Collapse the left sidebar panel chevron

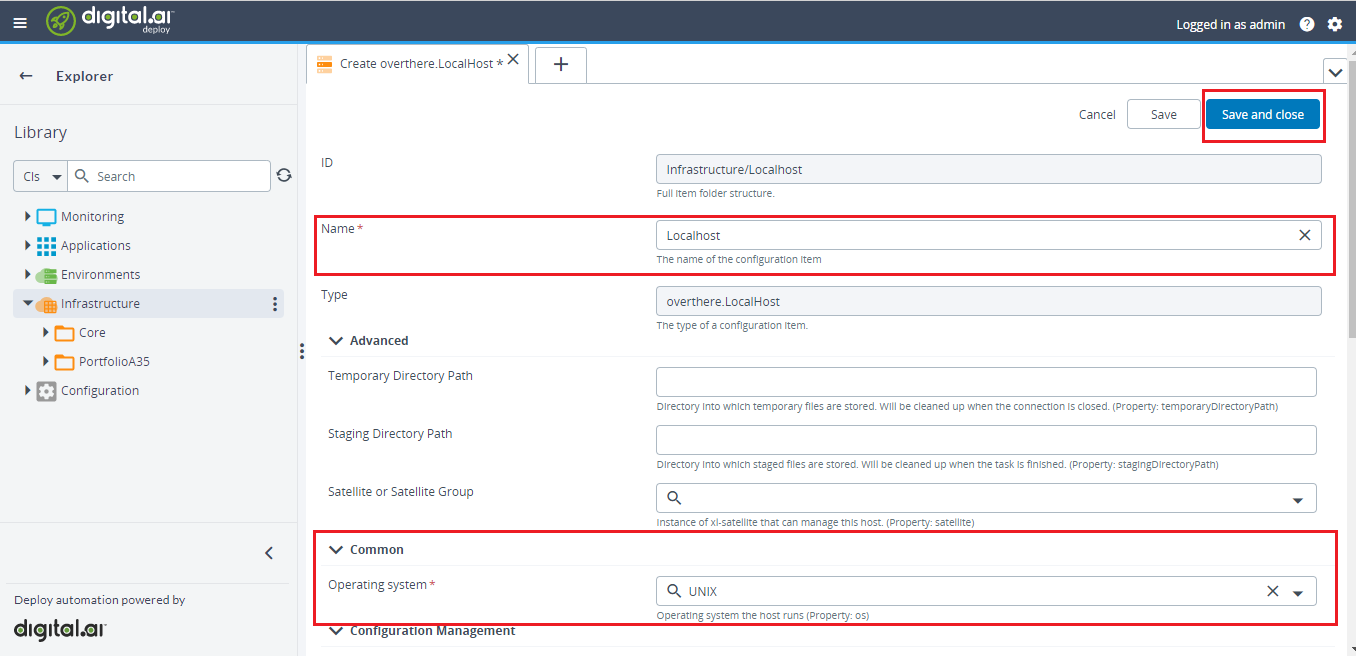[x=268, y=553]
